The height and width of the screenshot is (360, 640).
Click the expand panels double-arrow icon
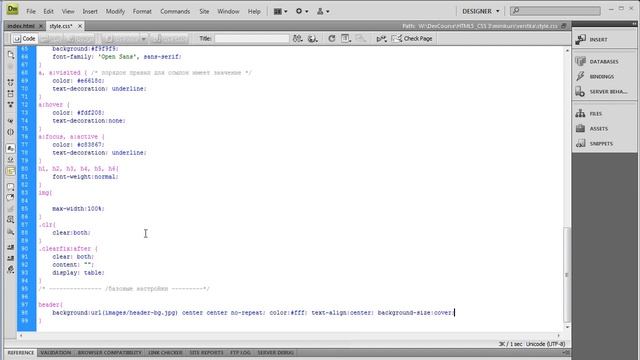[634, 24]
